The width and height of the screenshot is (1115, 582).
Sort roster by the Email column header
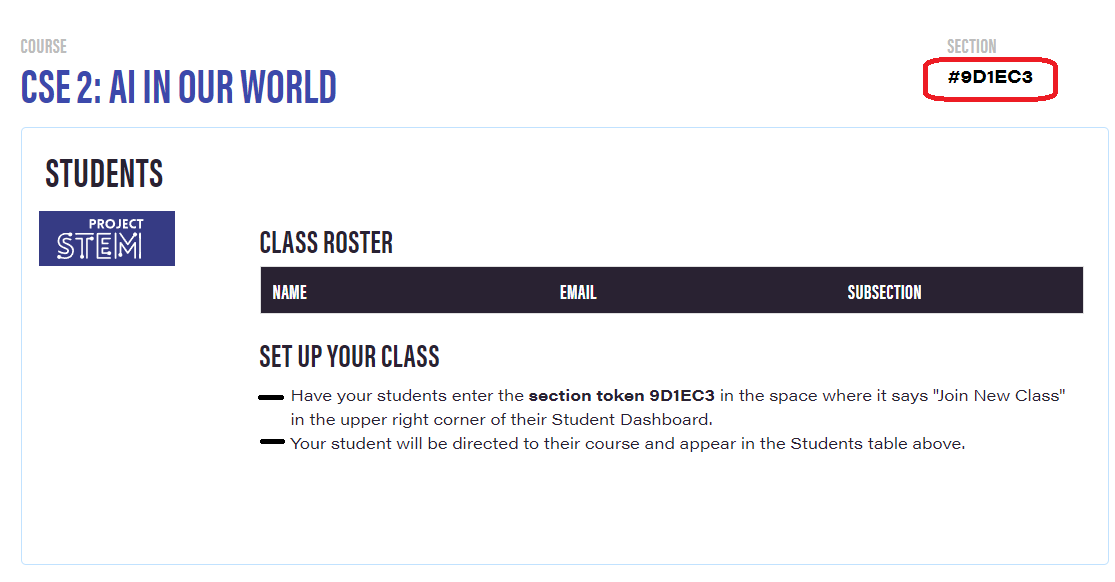click(578, 292)
